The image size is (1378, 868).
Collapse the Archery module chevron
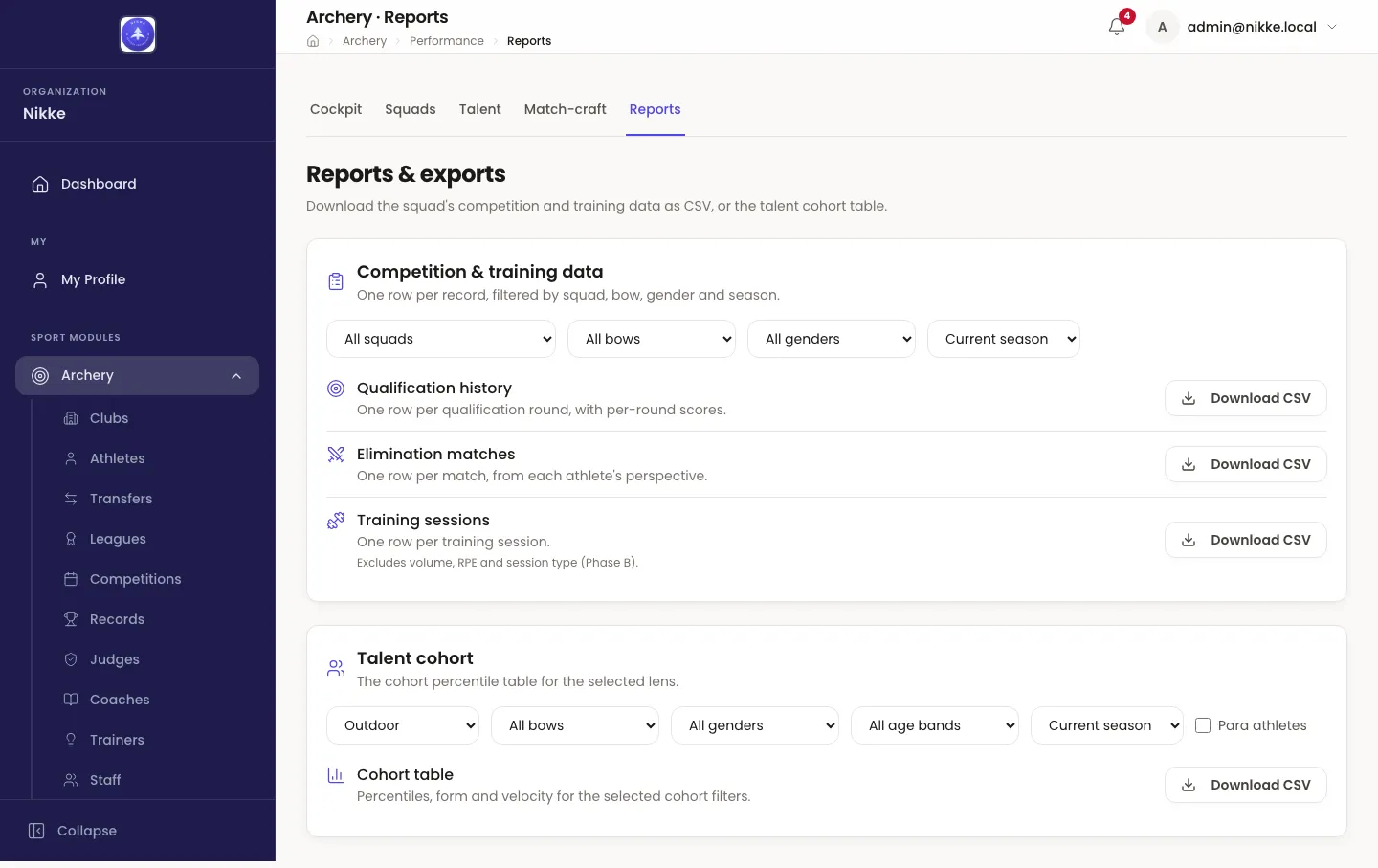236,376
